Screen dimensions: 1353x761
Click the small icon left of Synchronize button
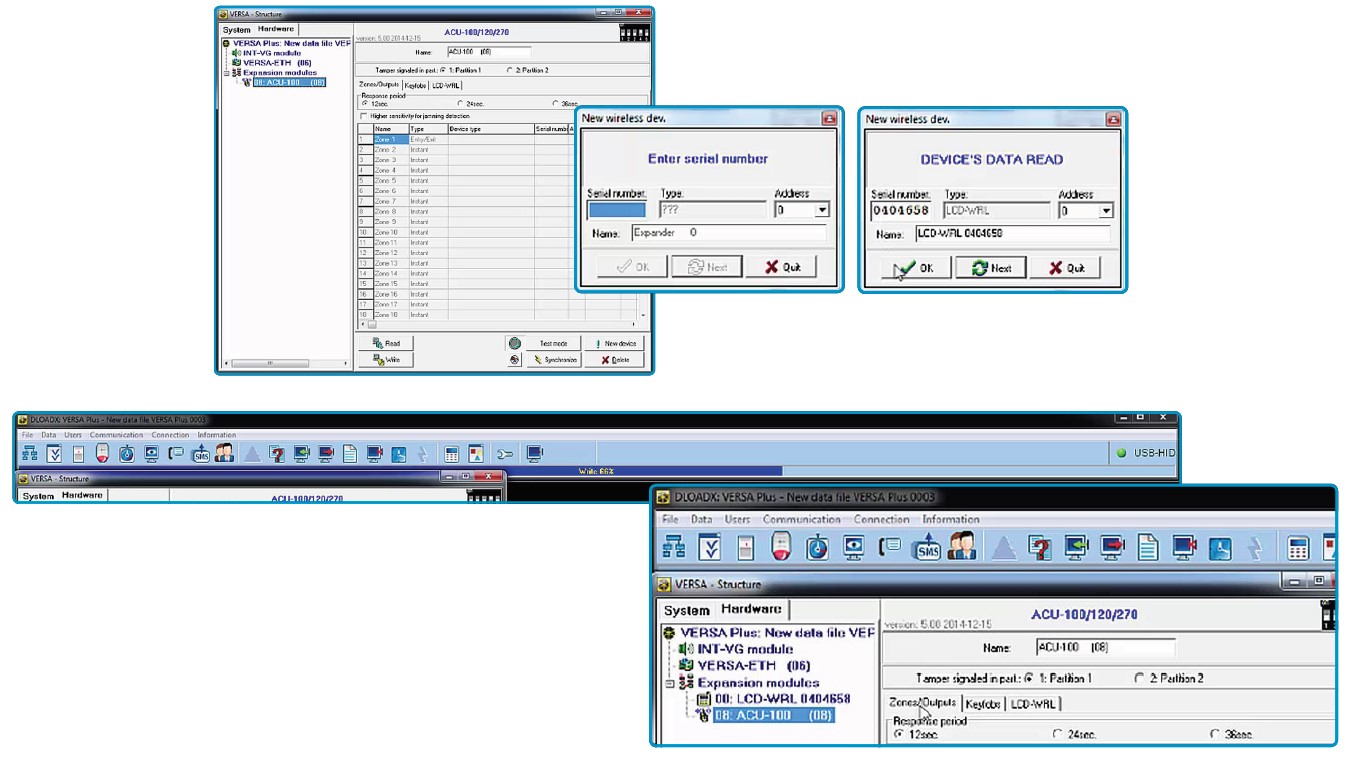514,360
